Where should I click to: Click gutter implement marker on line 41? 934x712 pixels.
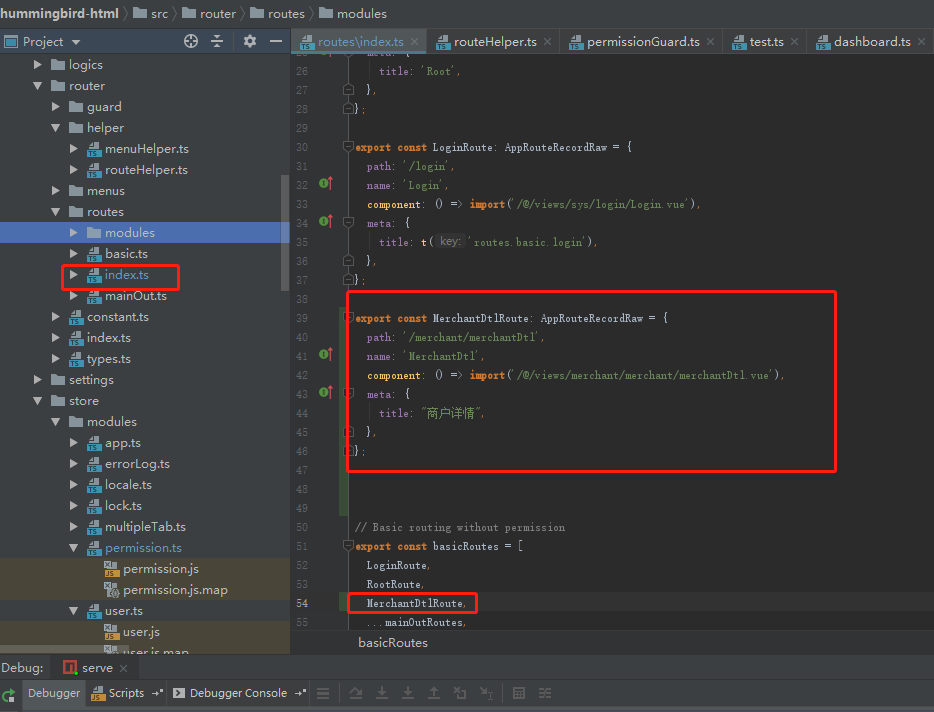(x=325, y=355)
